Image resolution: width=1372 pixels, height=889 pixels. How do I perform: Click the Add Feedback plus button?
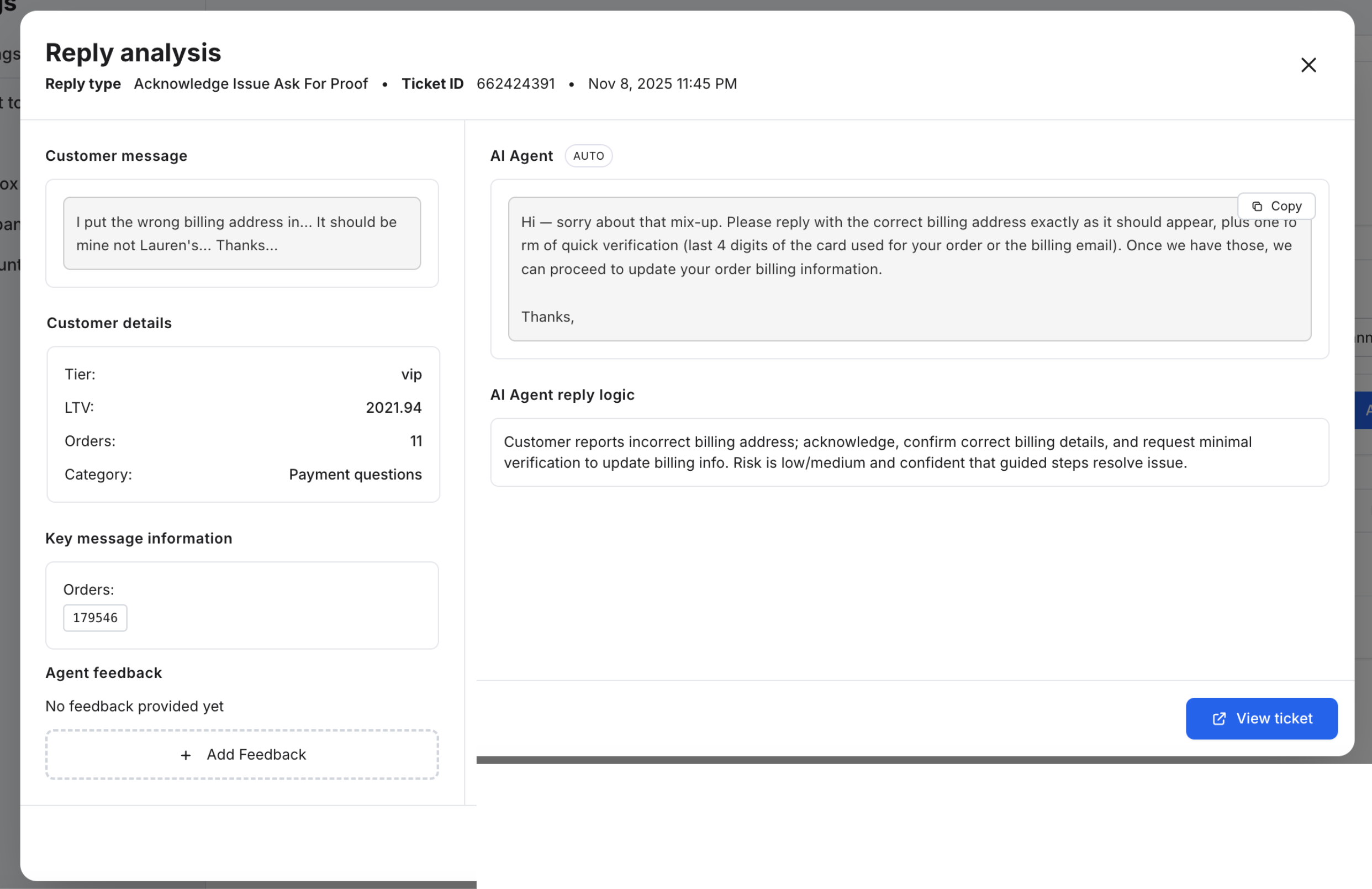[242, 755]
